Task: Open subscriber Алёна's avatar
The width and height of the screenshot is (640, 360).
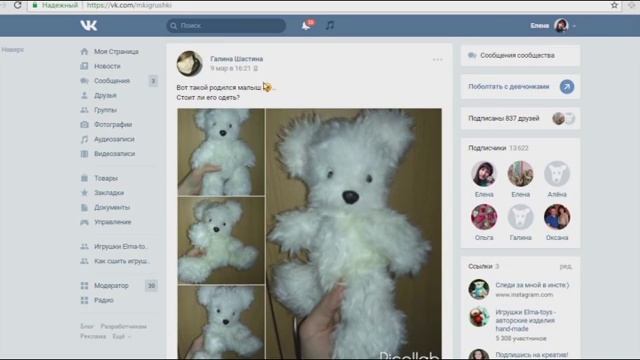Action: click(x=557, y=174)
